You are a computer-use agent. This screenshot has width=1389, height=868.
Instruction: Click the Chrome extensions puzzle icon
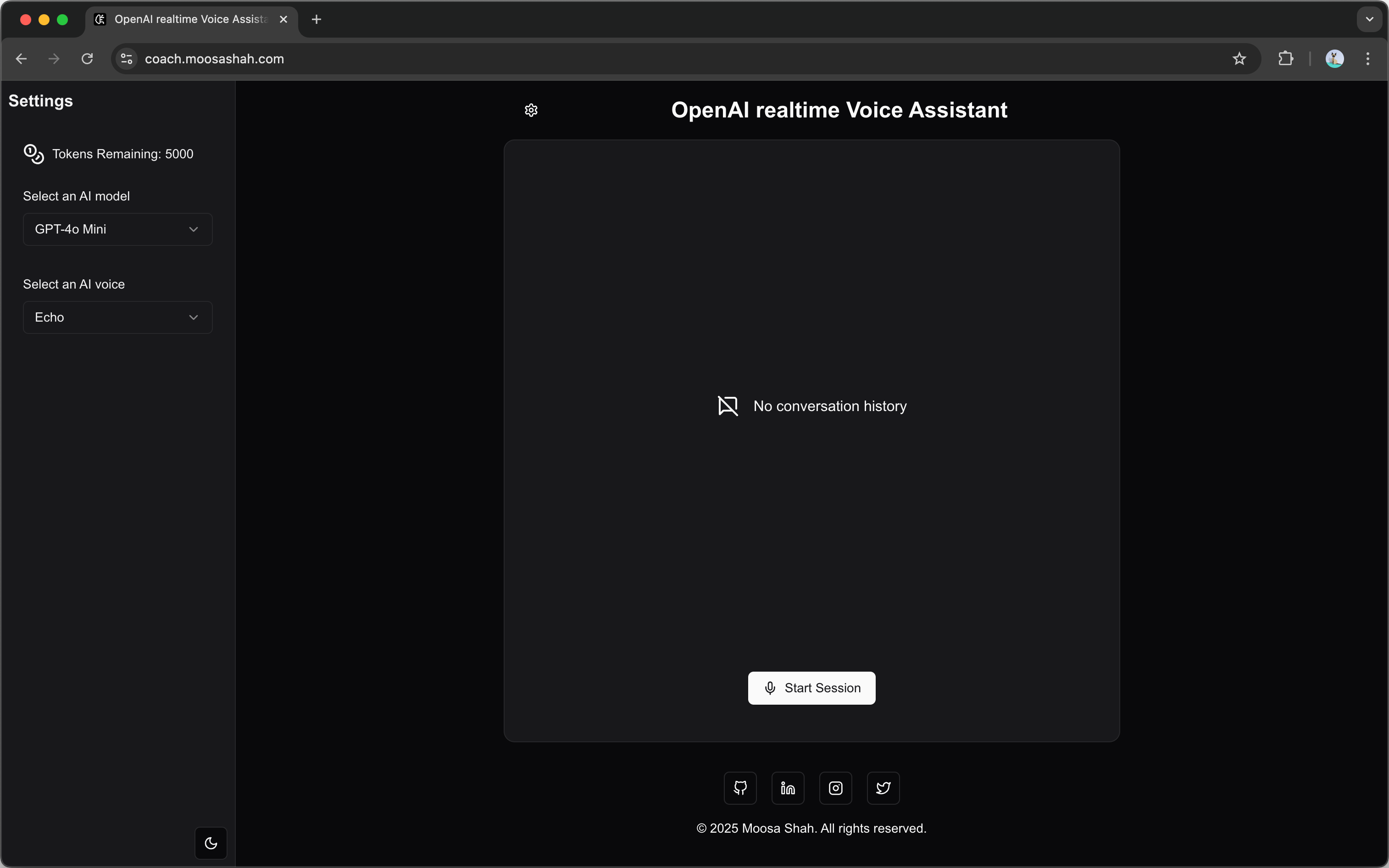coord(1286,59)
